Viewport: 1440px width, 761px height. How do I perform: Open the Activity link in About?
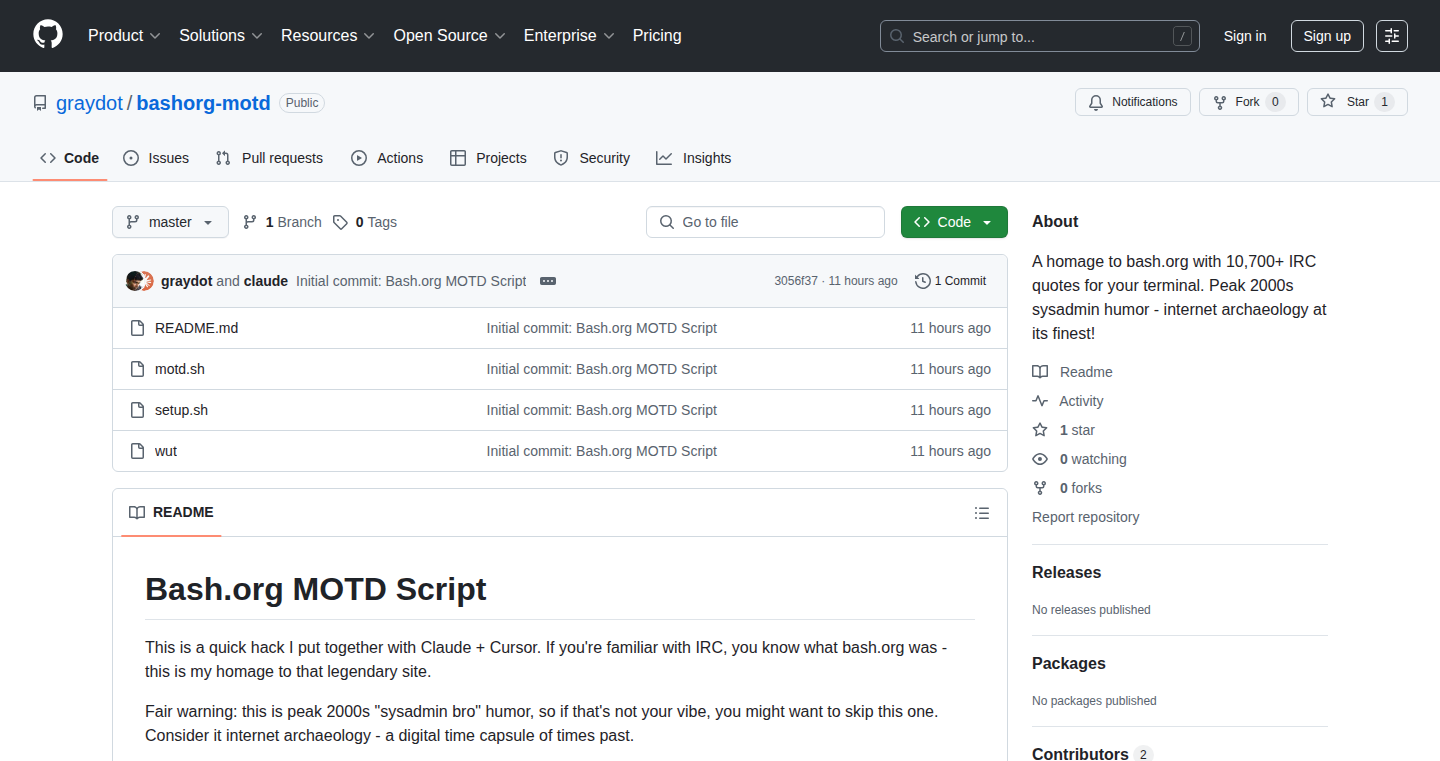(1069, 401)
